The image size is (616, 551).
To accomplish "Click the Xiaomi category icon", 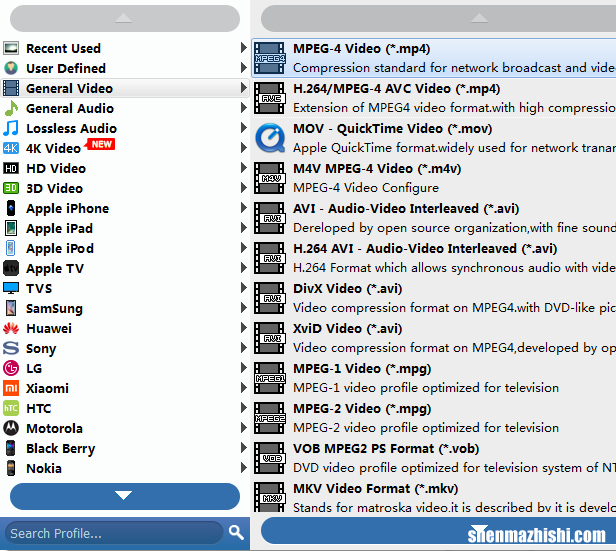I will (x=11, y=388).
